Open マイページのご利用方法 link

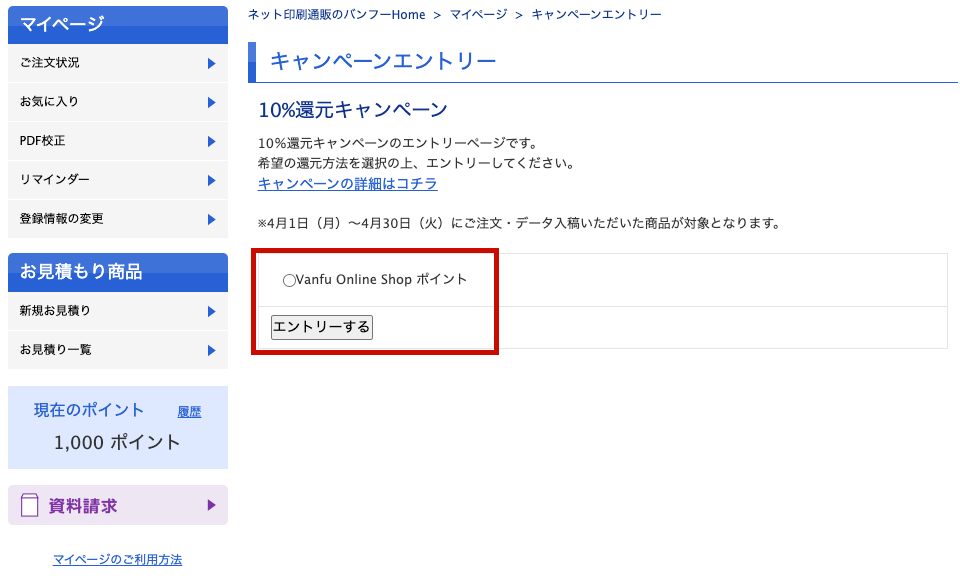(118, 560)
